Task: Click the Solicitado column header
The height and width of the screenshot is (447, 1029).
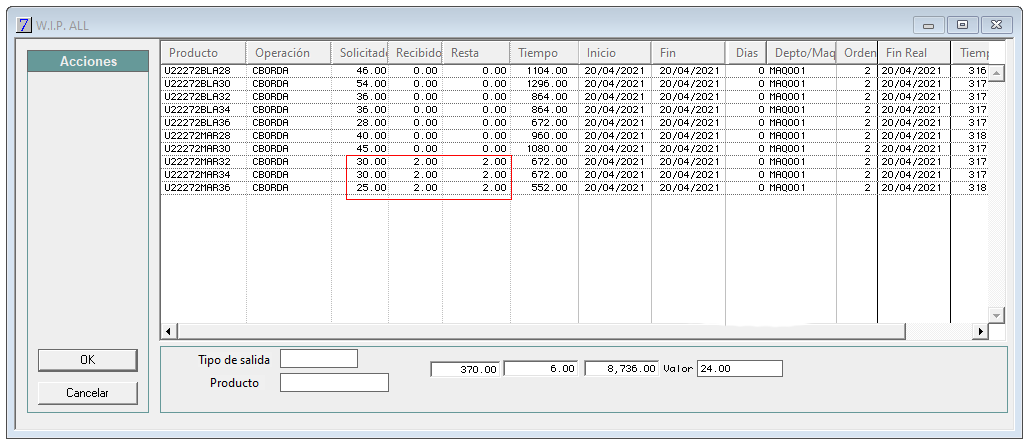Action: coord(360,53)
